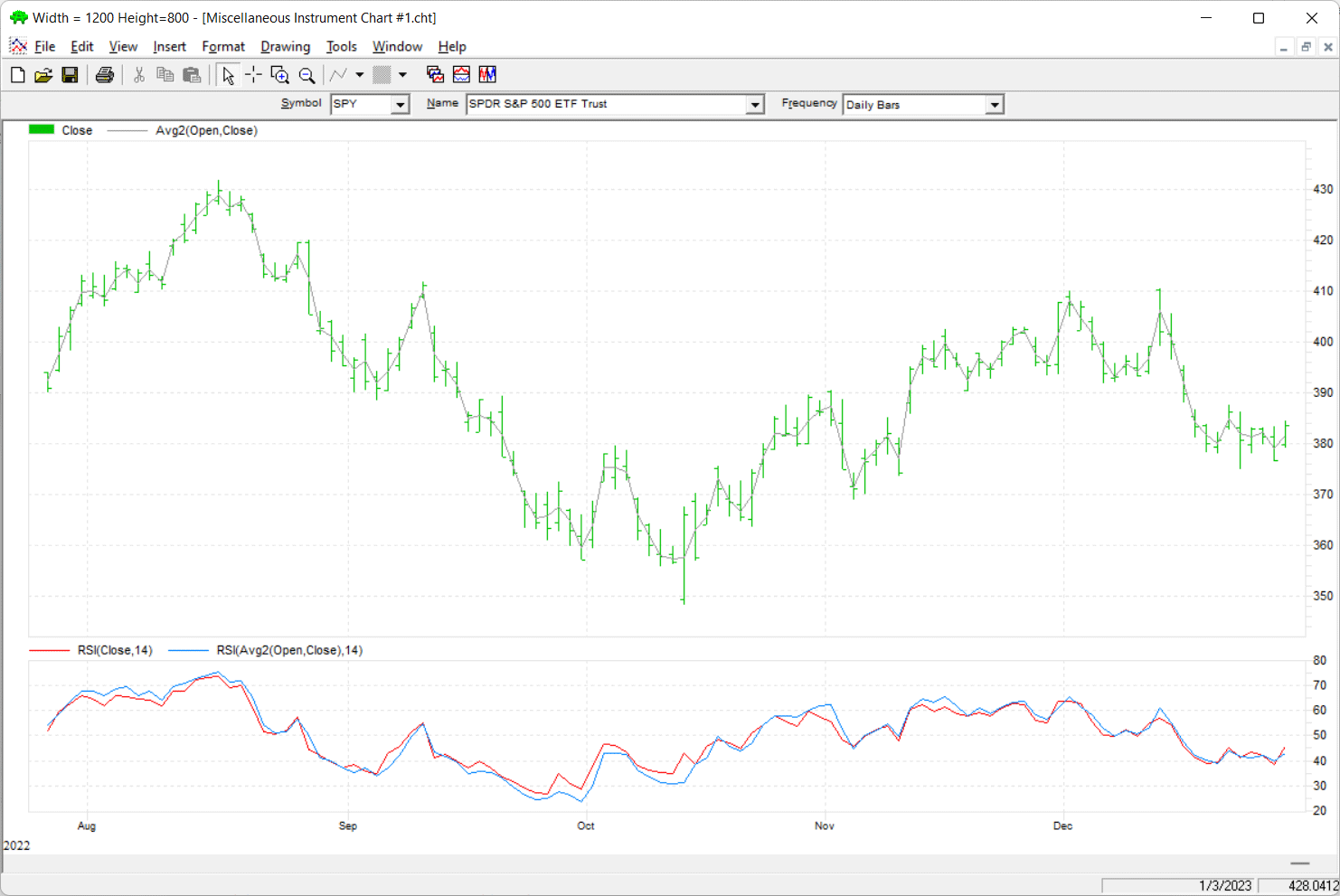Open the Drawing menu
The image size is (1340, 896).
click(285, 47)
